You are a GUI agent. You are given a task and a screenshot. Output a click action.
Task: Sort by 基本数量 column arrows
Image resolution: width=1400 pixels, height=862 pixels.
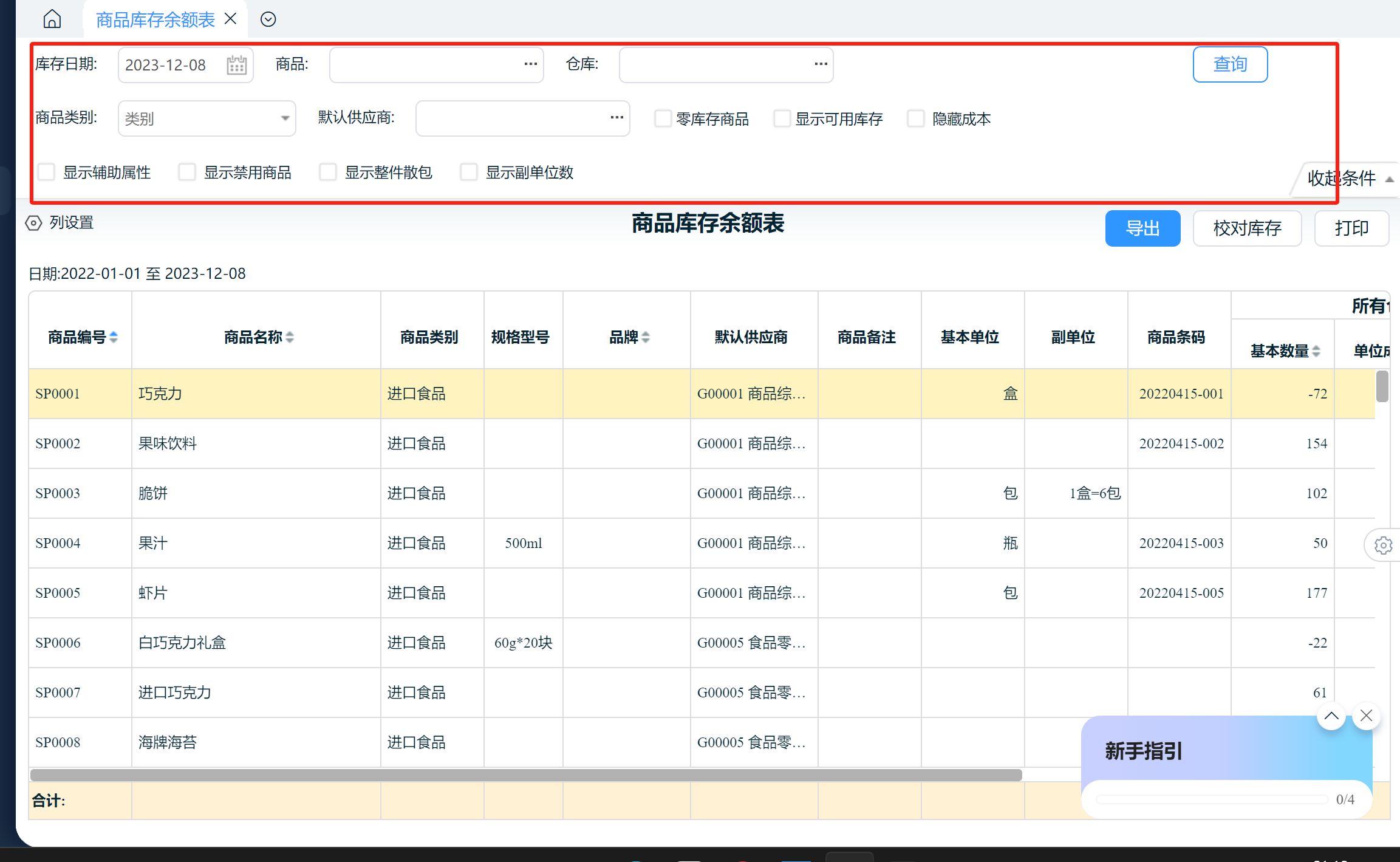(1316, 351)
